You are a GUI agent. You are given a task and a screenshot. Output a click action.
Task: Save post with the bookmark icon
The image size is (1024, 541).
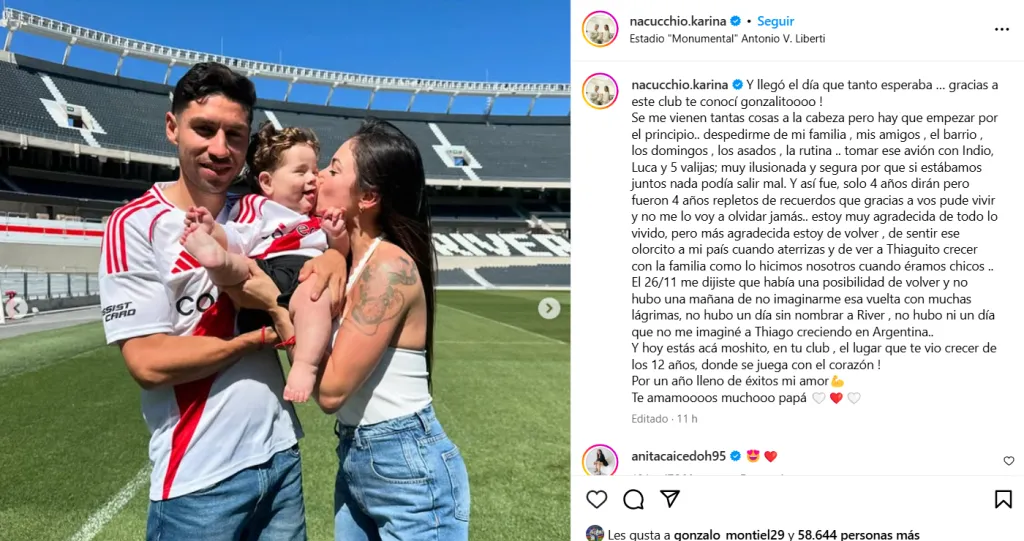(1003, 499)
